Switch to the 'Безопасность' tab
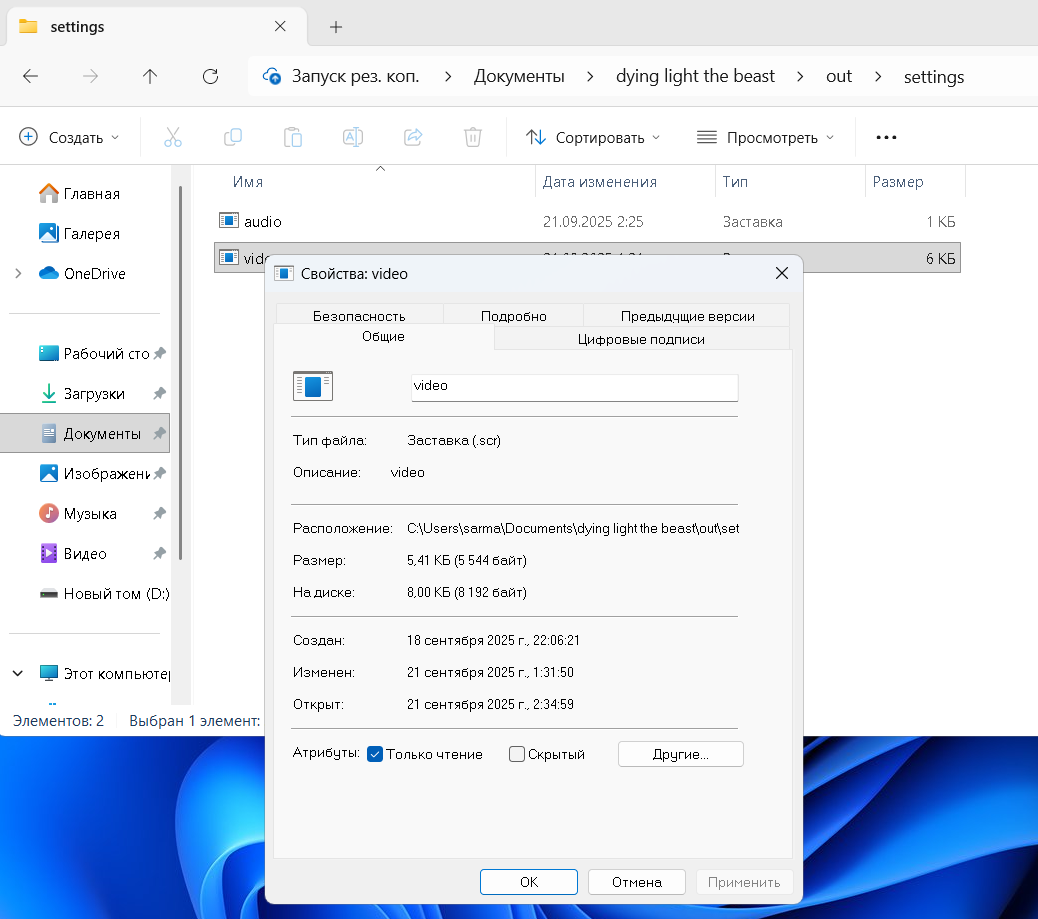 pyautogui.click(x=359, y=315)
